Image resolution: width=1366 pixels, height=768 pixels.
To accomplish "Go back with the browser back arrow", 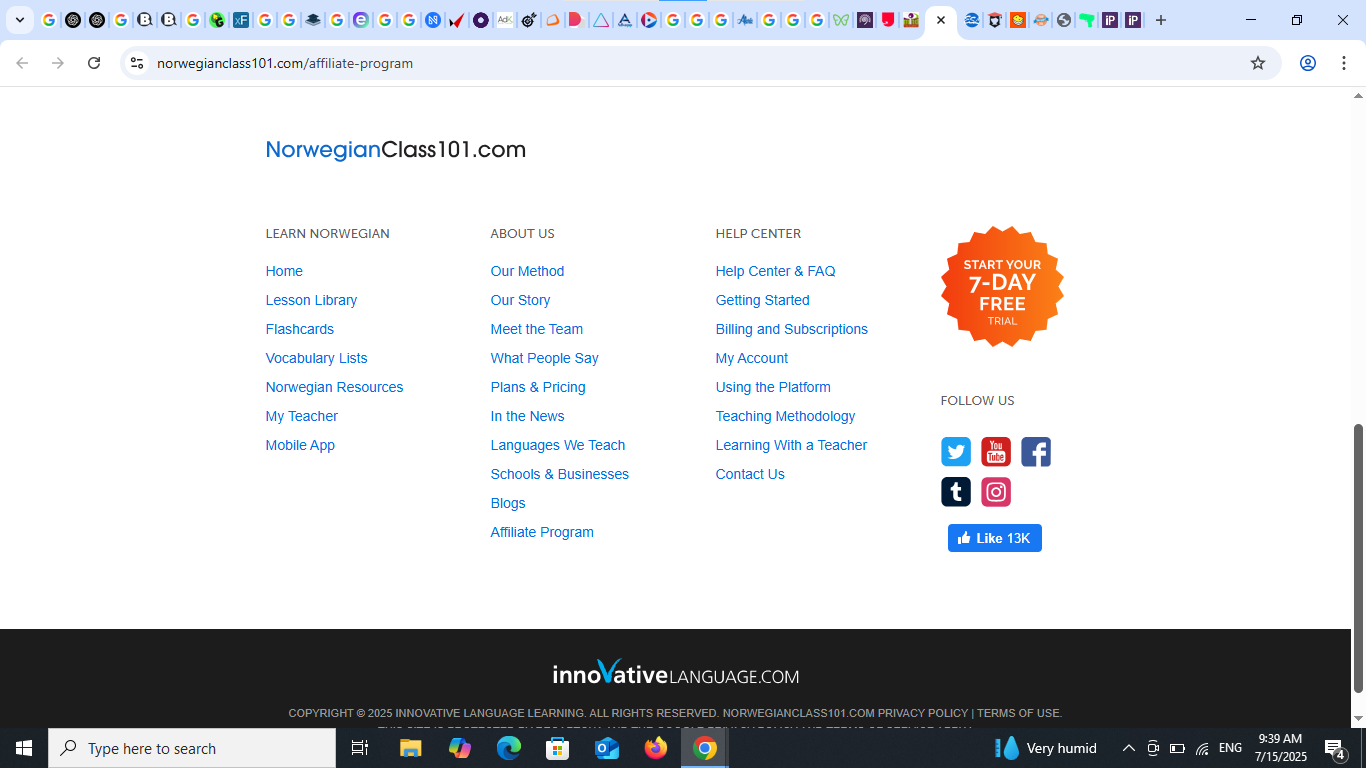I will click(x=22, y=63).
